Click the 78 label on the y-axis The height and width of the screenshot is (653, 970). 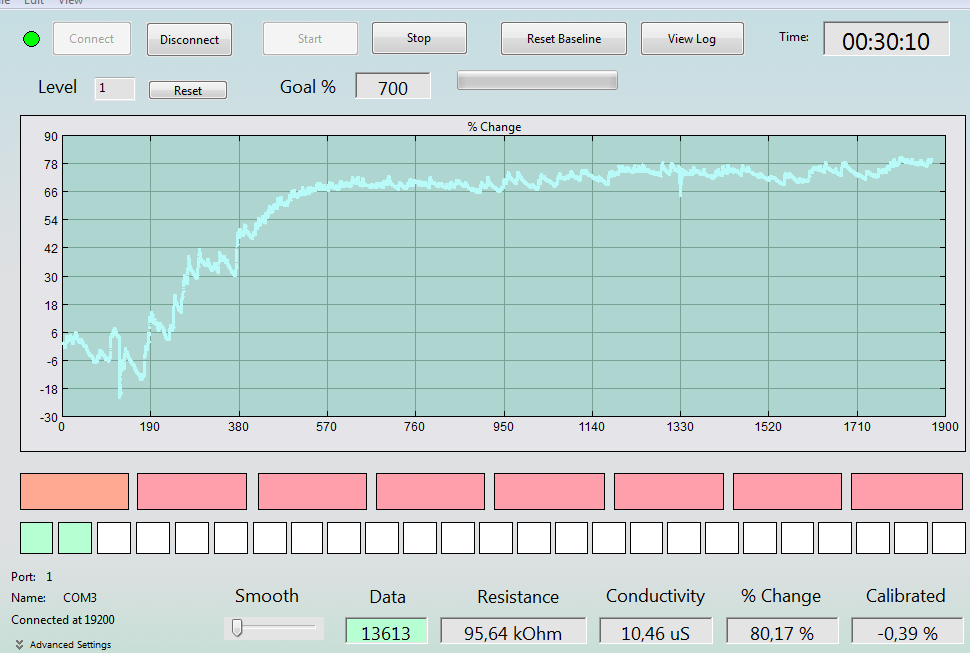click(x=51, y=164)
